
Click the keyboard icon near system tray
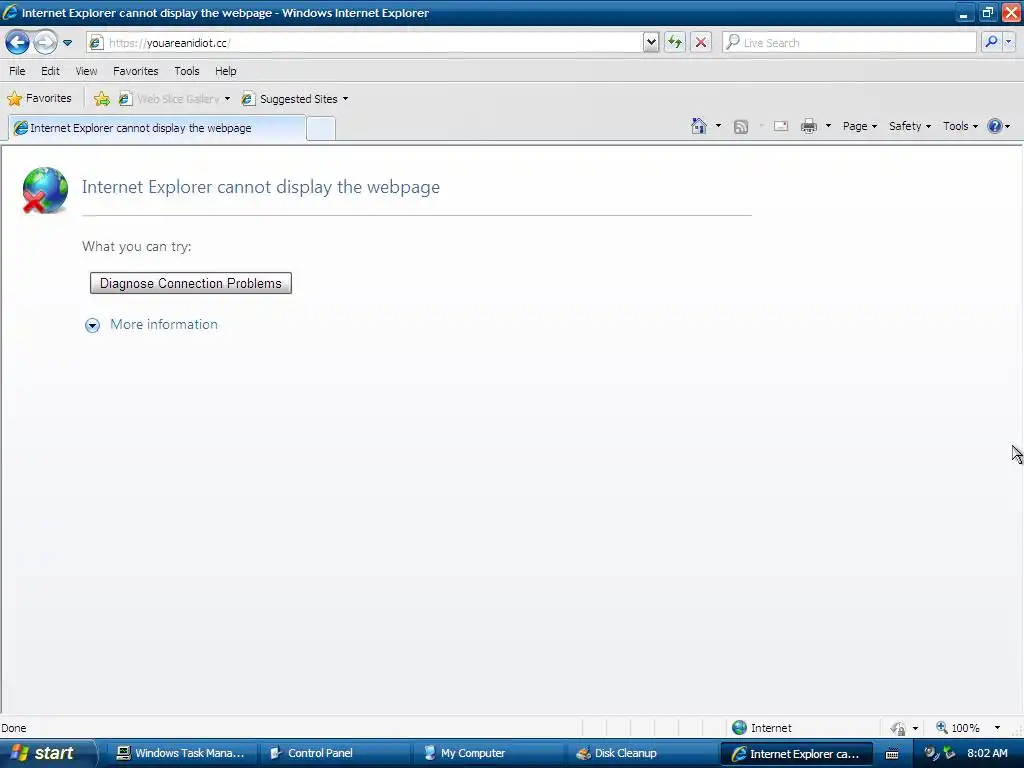point(892,754)
